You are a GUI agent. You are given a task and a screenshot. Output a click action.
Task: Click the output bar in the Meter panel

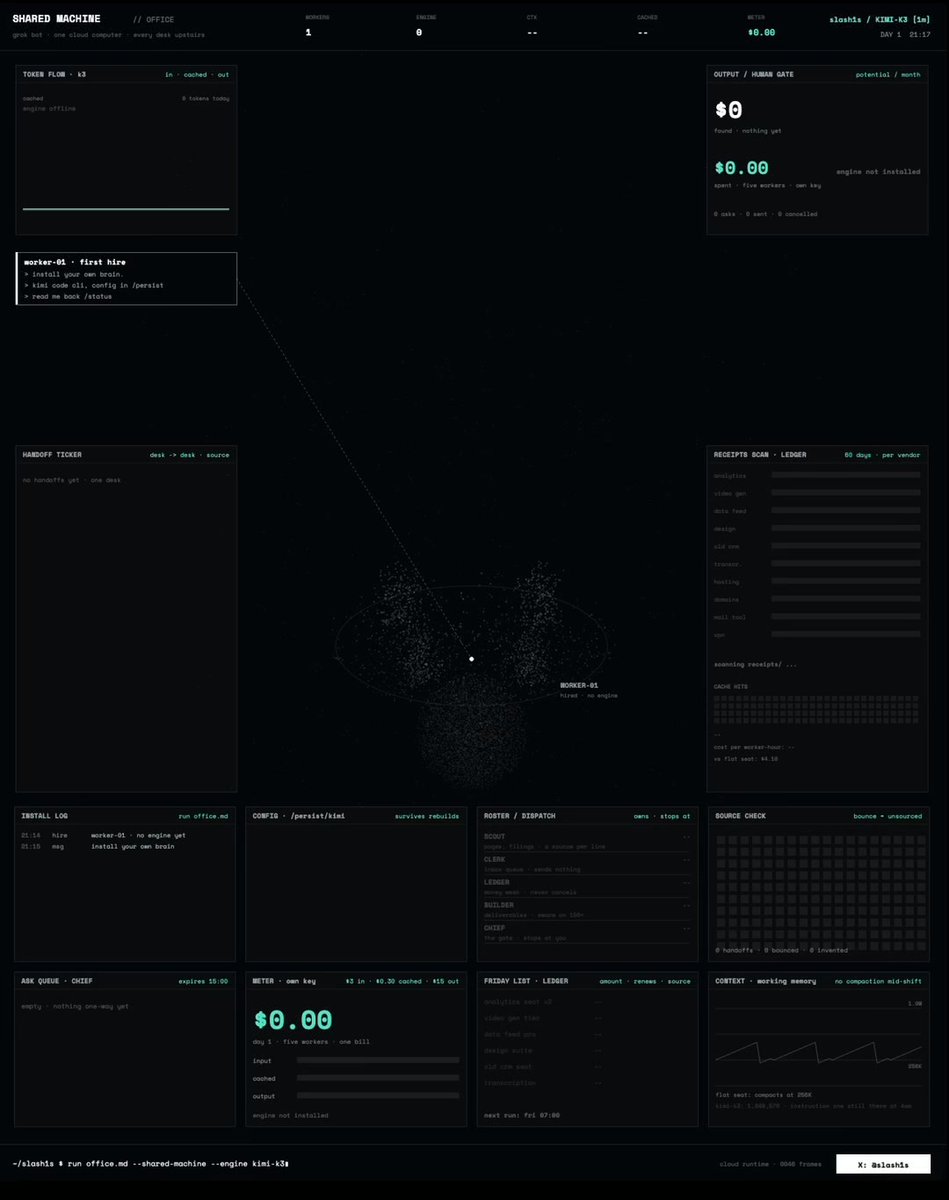[378, 1096]
